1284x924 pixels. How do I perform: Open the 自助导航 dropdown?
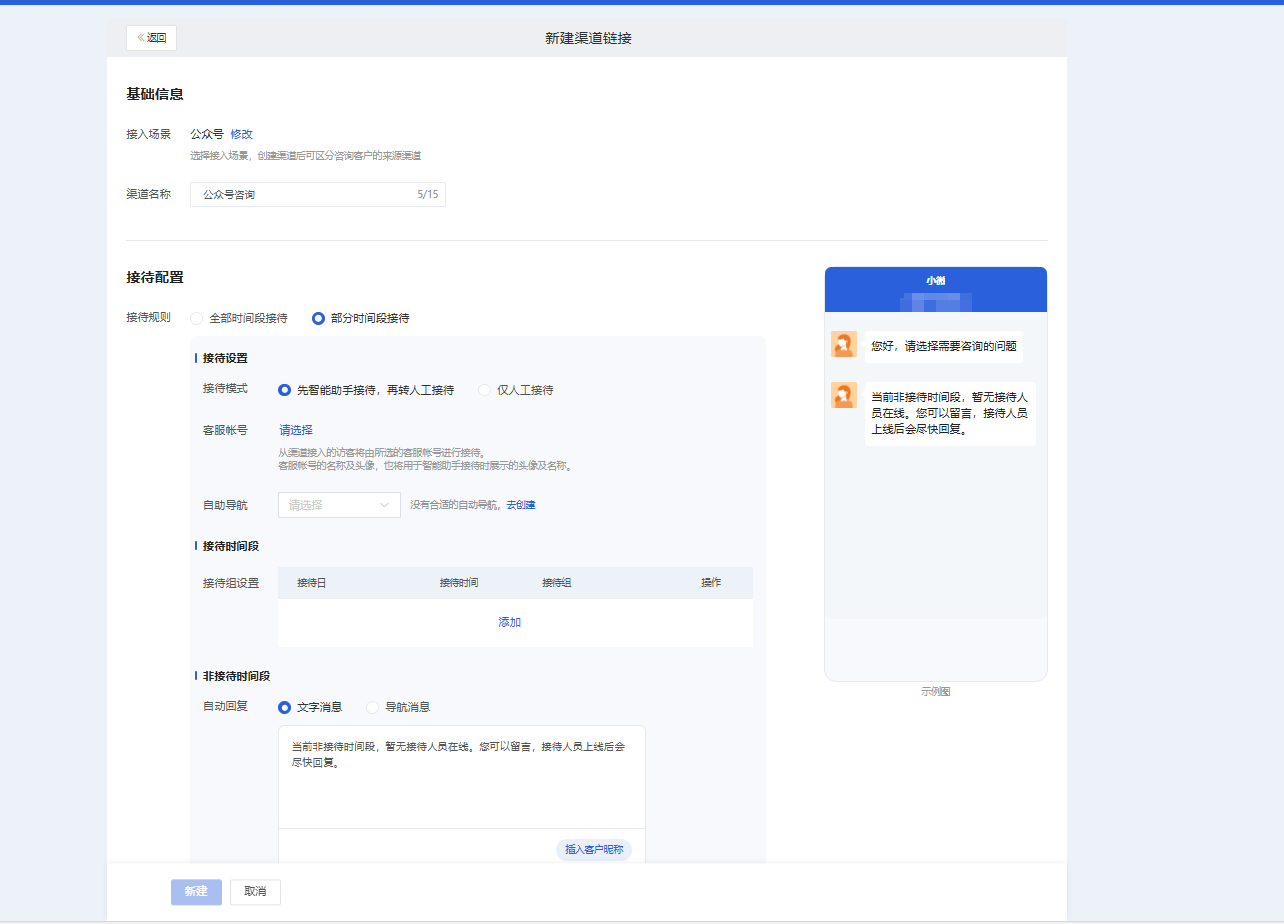click(x=339, y=505)
